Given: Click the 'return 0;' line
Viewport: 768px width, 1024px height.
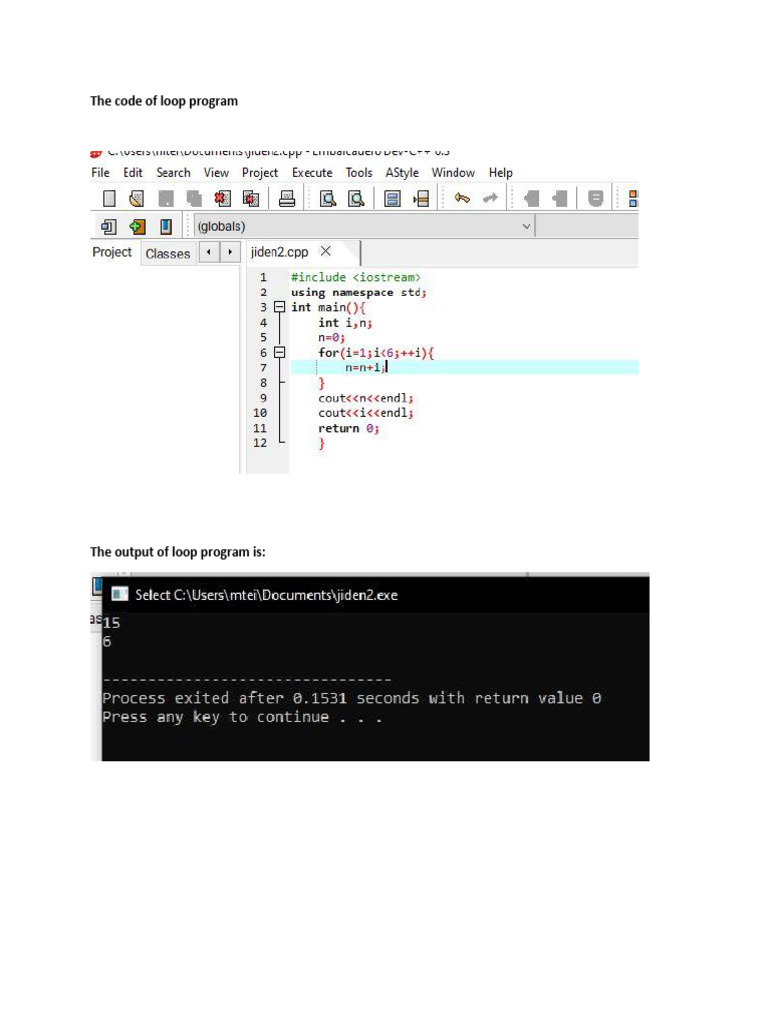Looking at the screenshot, I should point(349,428).
